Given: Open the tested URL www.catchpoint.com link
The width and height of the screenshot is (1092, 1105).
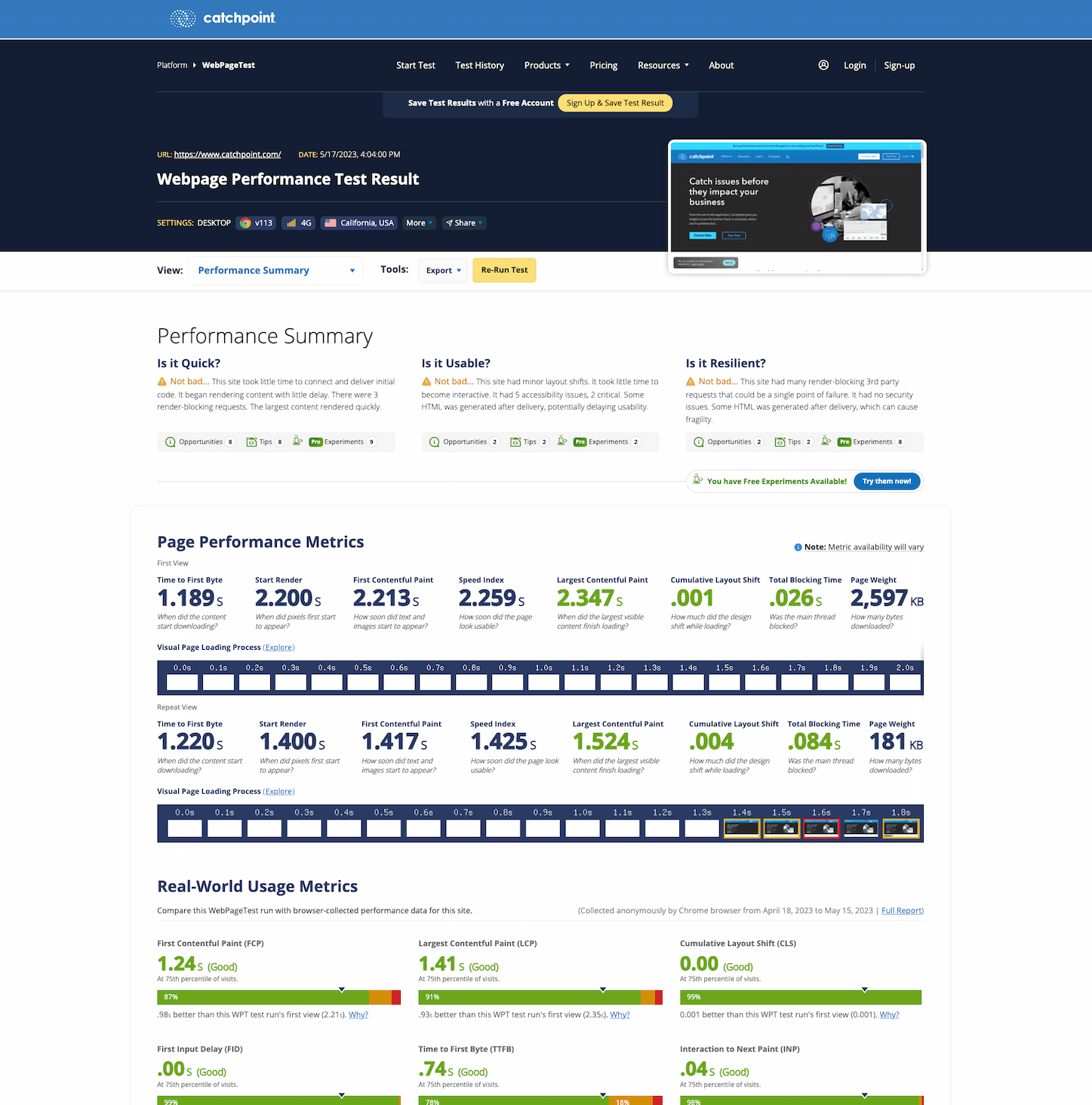Looking at the screenshot, I should pos(227,154).
